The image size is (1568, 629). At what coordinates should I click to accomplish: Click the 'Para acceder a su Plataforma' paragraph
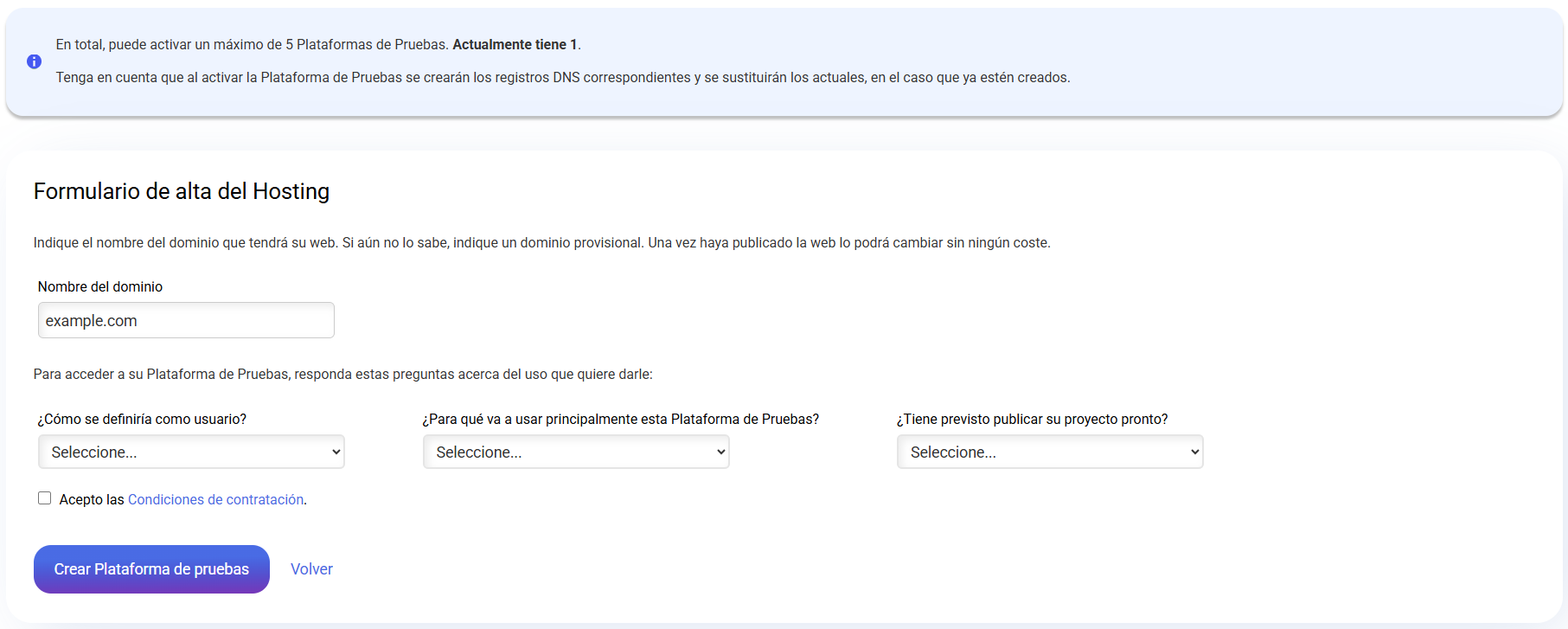tap(342, 374)
